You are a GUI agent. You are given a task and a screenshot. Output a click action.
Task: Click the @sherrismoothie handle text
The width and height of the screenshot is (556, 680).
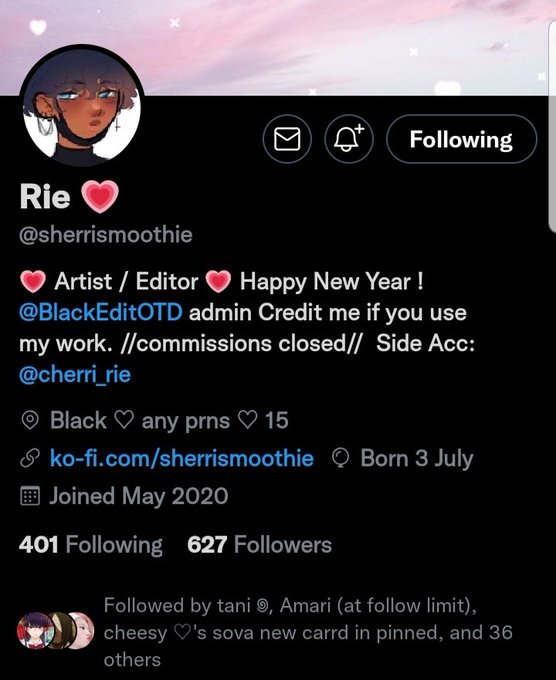pyautogui.click(x=106, y=235)
